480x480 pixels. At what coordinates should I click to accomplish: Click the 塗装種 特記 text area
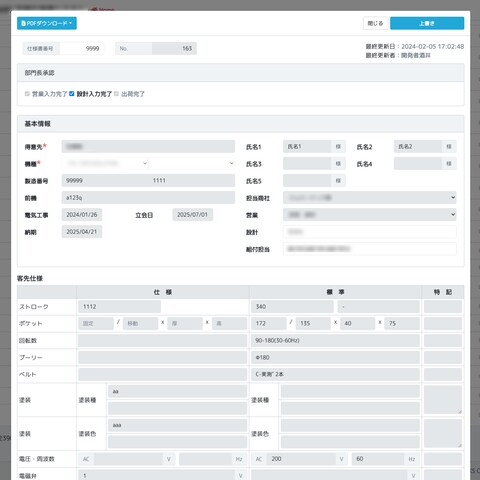pyautogui.click(x=443, y=400)
